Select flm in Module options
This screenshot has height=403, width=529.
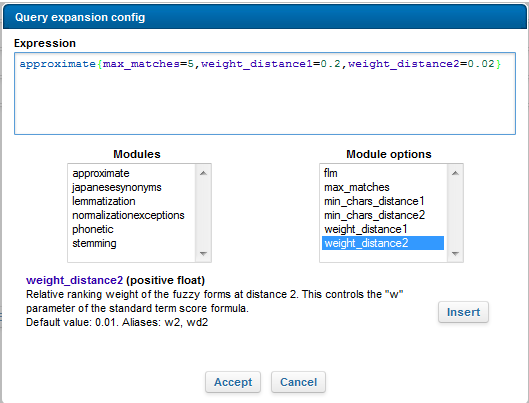tap(383, 173)
